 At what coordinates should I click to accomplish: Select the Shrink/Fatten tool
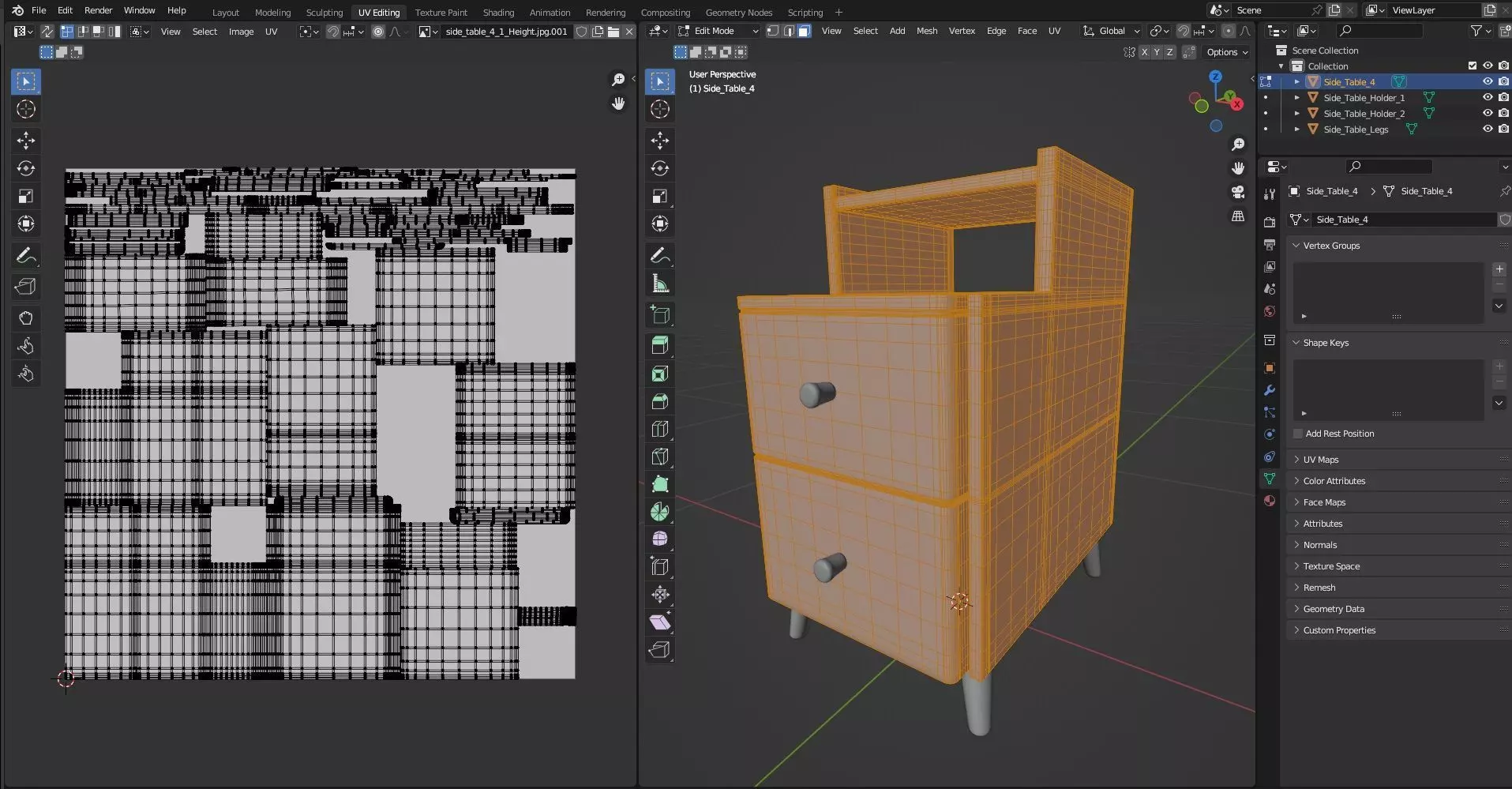660,595
